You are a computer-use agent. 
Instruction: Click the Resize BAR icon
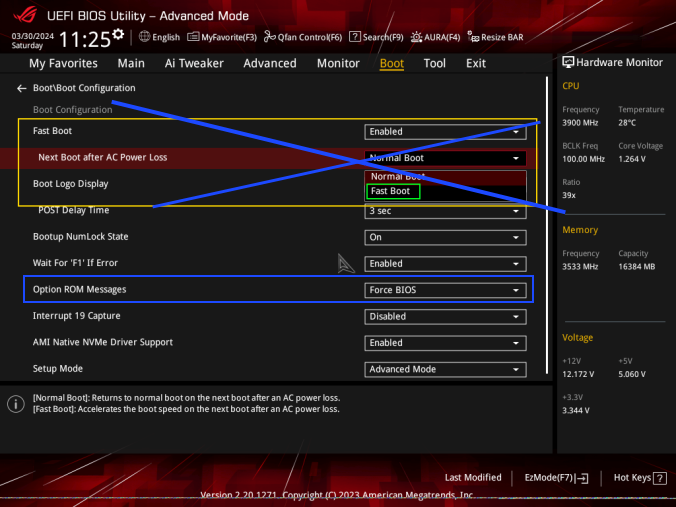click(x=473, y=37)
